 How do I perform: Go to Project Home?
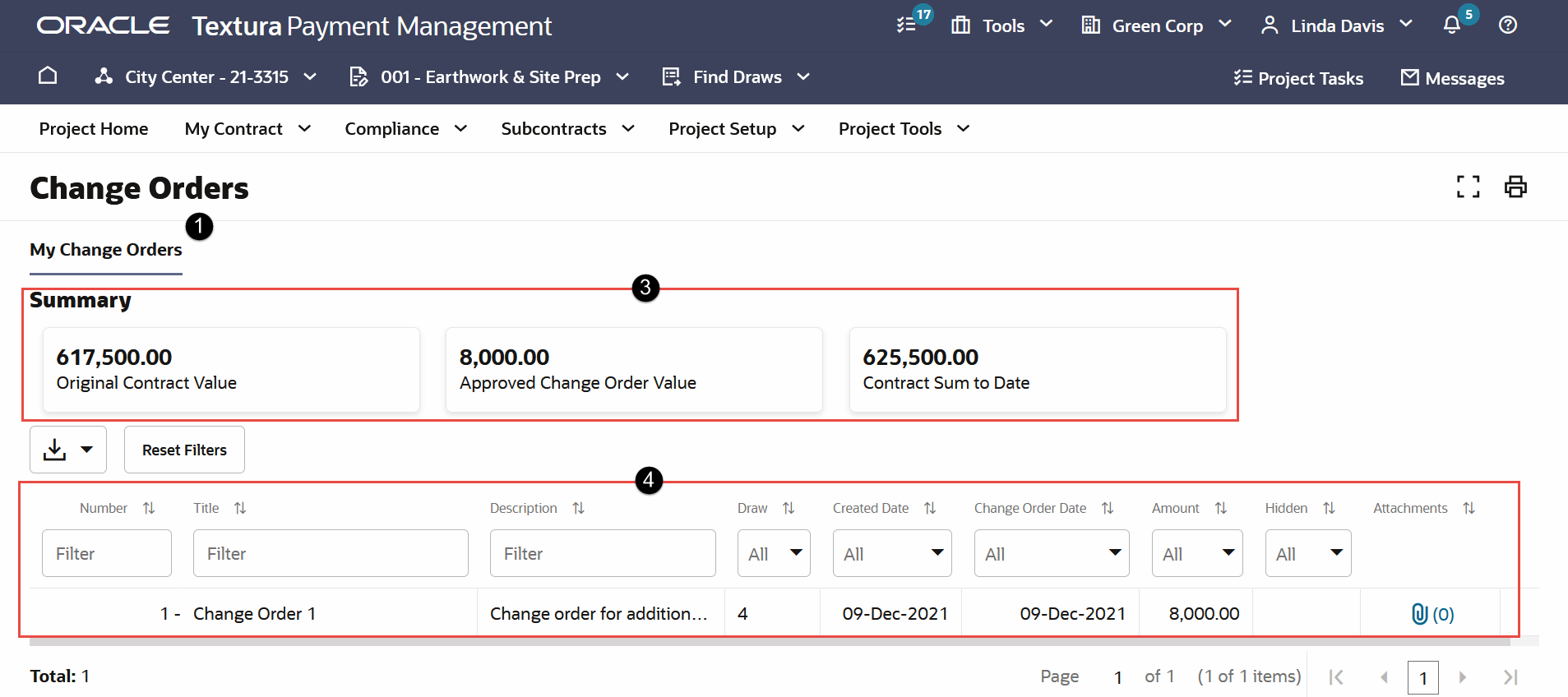coord(94,128)
